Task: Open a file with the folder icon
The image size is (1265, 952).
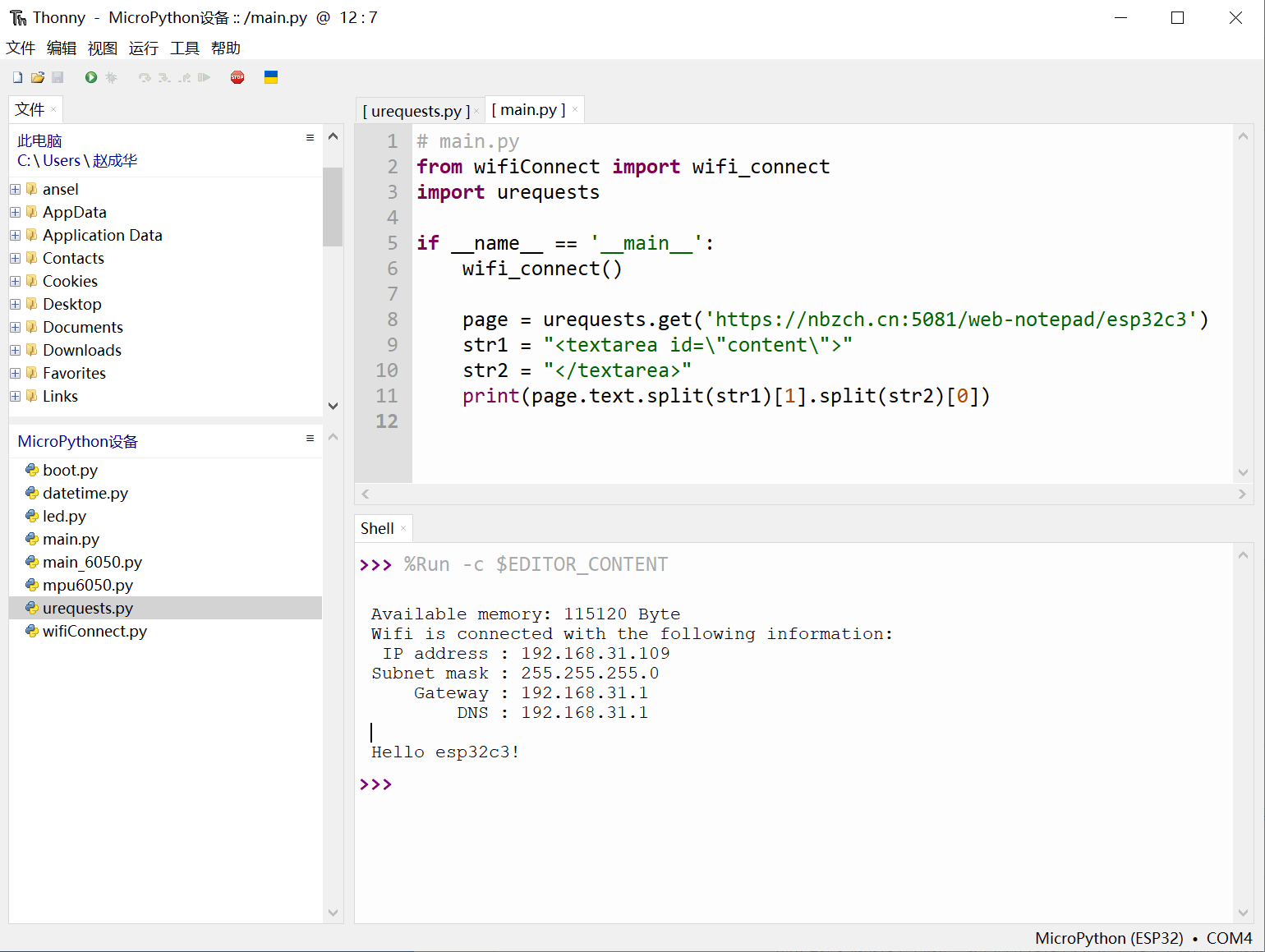Action: point(38,77)
